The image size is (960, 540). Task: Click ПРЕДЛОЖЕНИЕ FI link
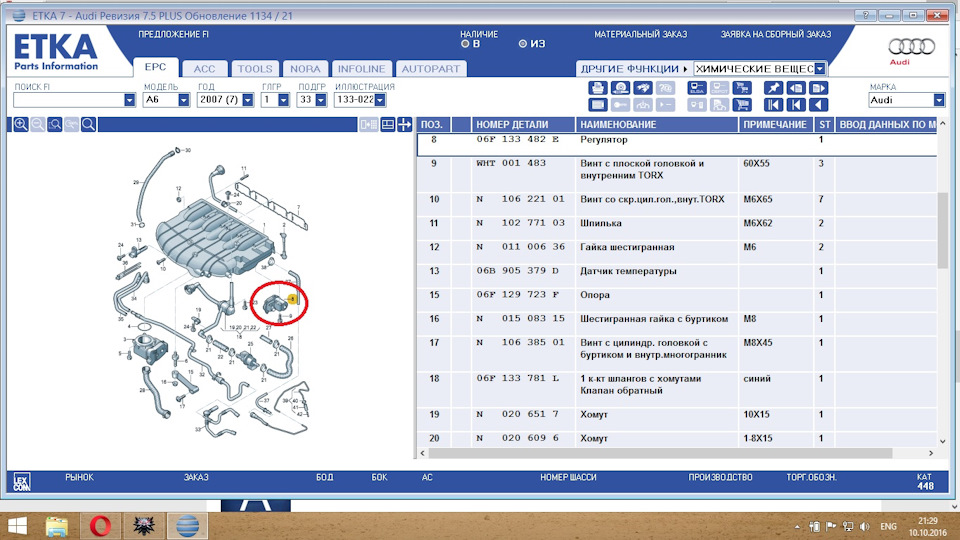point(173,34)
